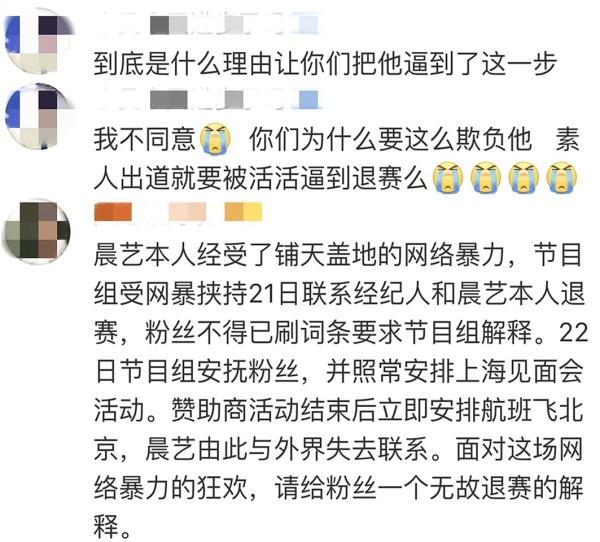Click third crying emoji in four-emoji row

[523, 177]
